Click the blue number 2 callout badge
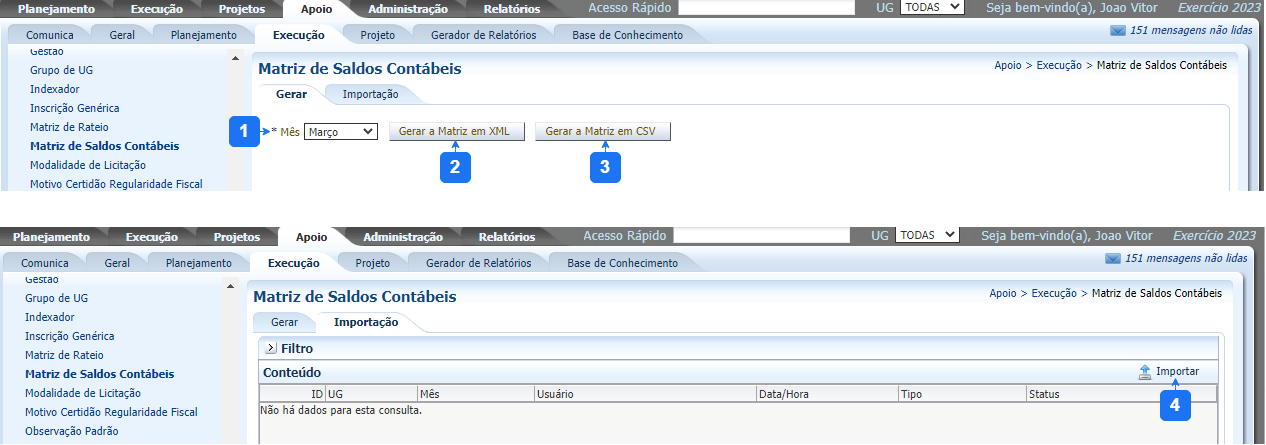Viewport: 1266px width, 445px height. coord(455,167)
